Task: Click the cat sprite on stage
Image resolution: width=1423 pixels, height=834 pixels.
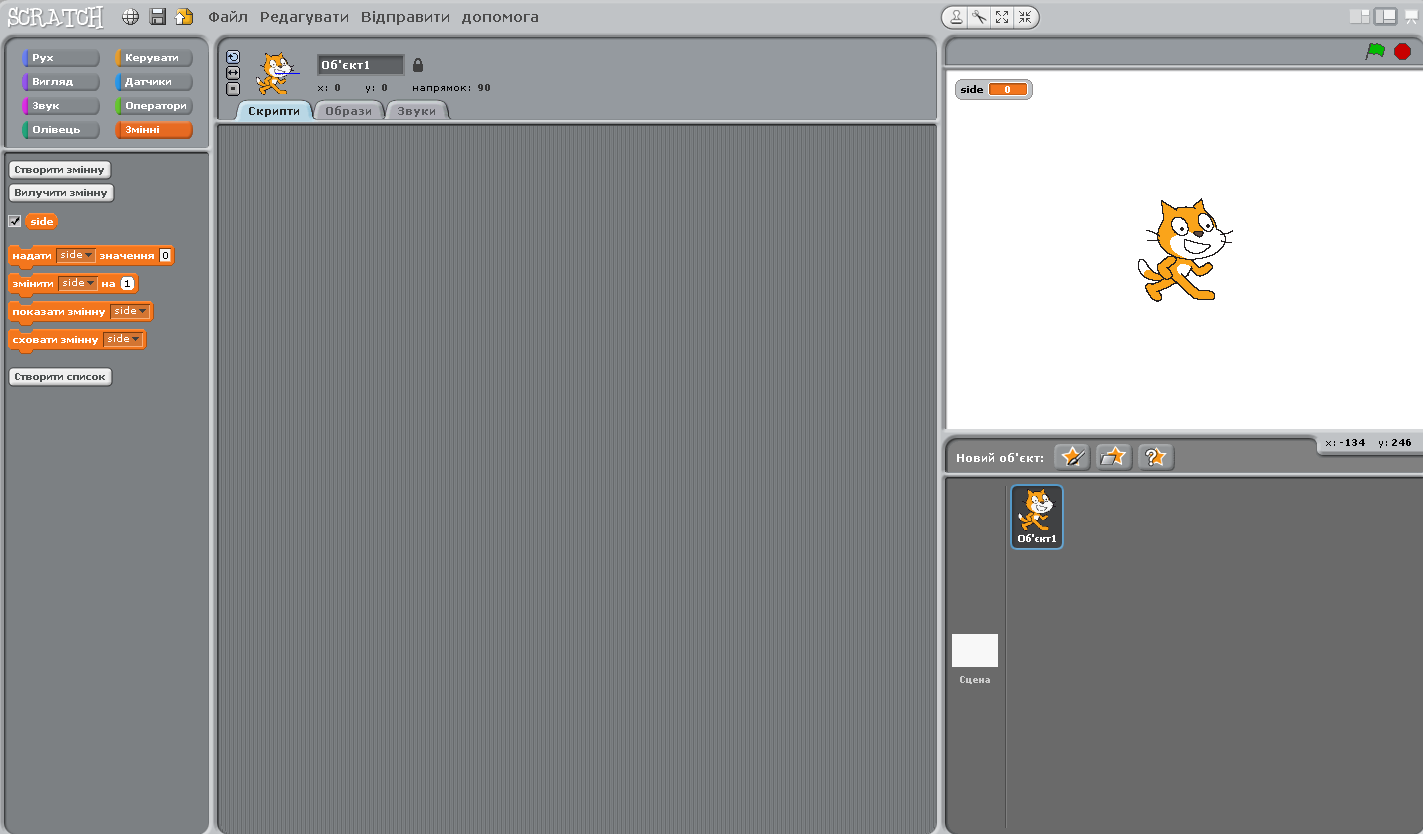Action: click(x=1184, y=250)
